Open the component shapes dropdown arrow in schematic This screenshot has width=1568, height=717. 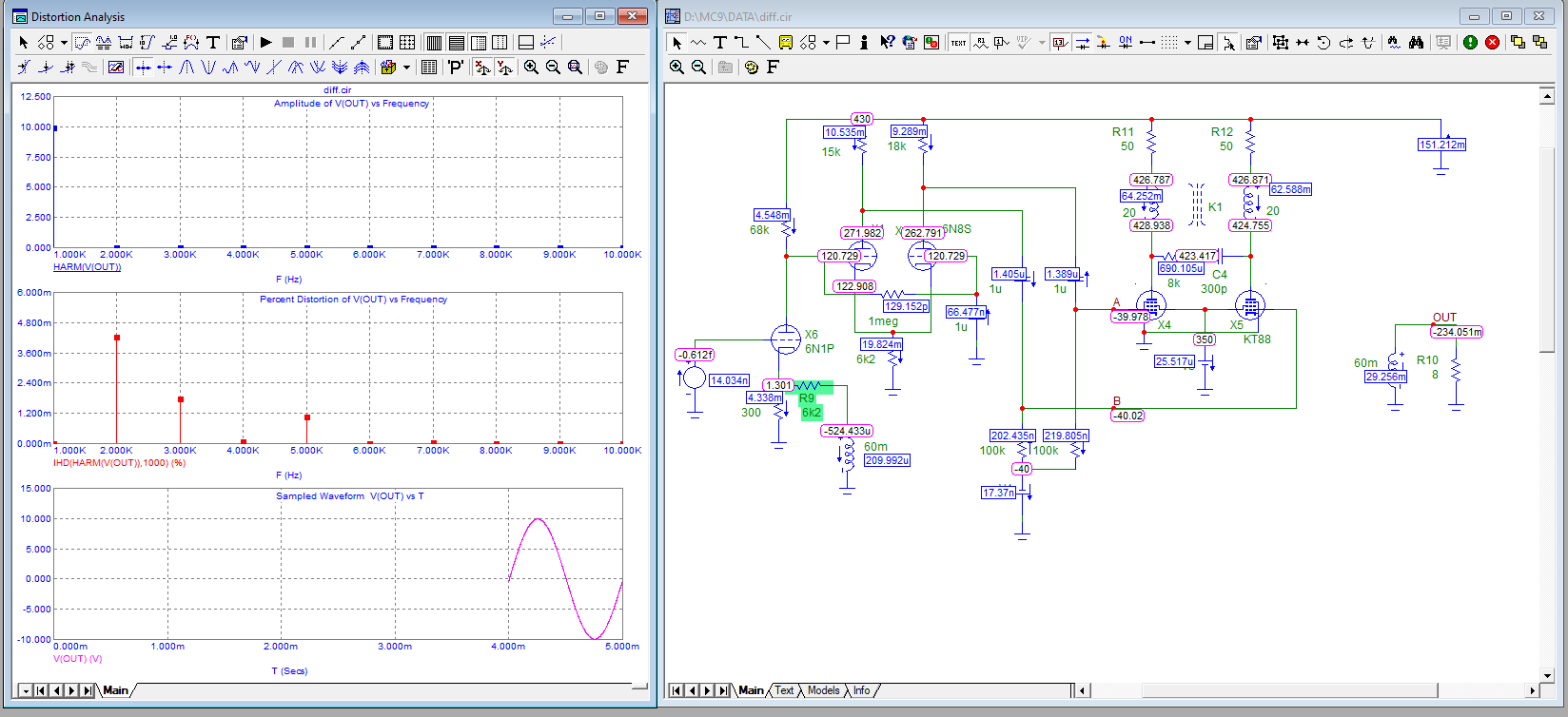[826, 42]
